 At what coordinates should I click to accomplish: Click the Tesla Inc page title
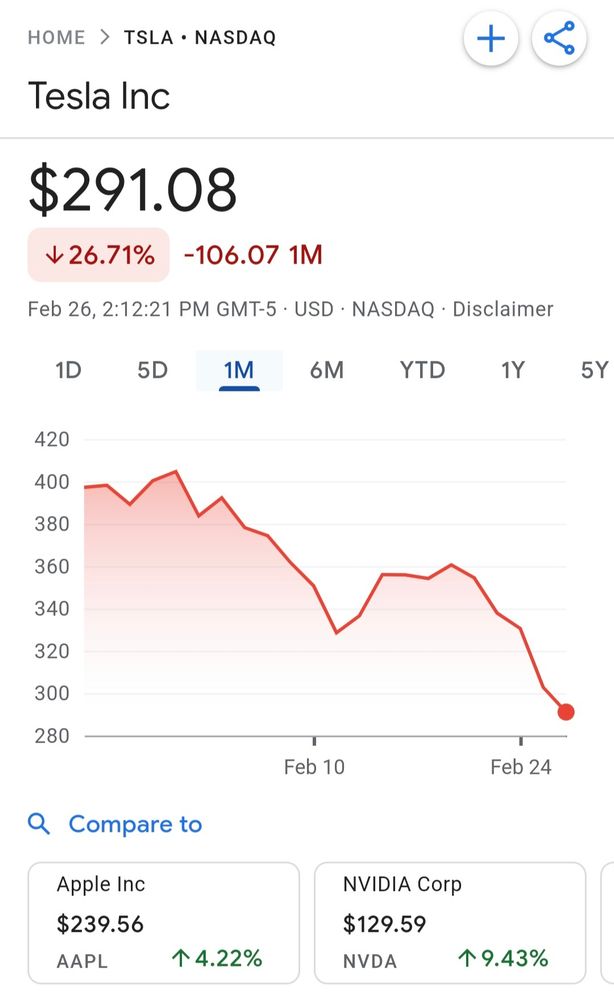tap(100, 96)
